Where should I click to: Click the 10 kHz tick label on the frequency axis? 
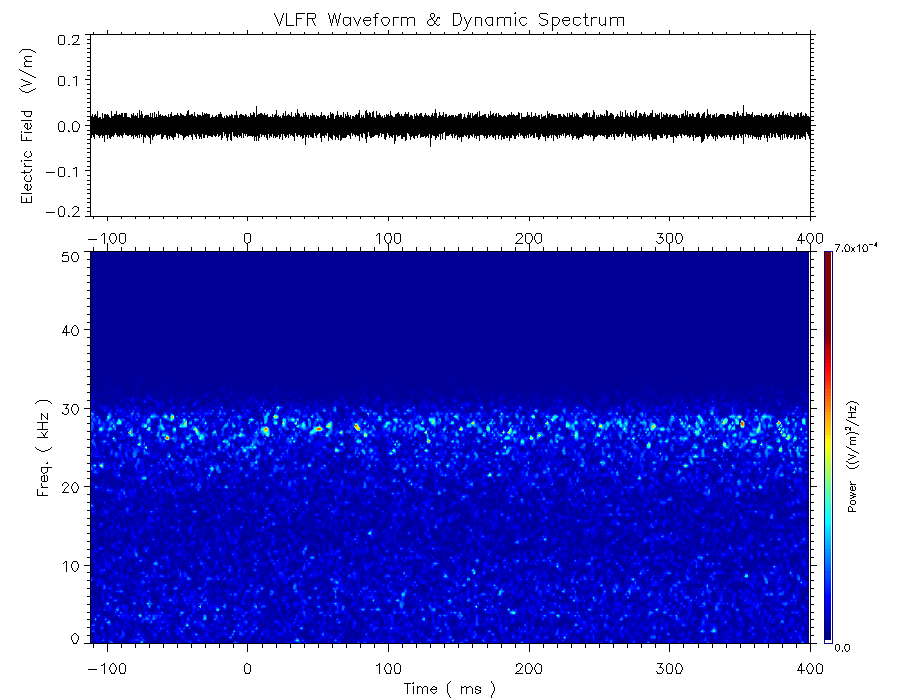[71, 566]
